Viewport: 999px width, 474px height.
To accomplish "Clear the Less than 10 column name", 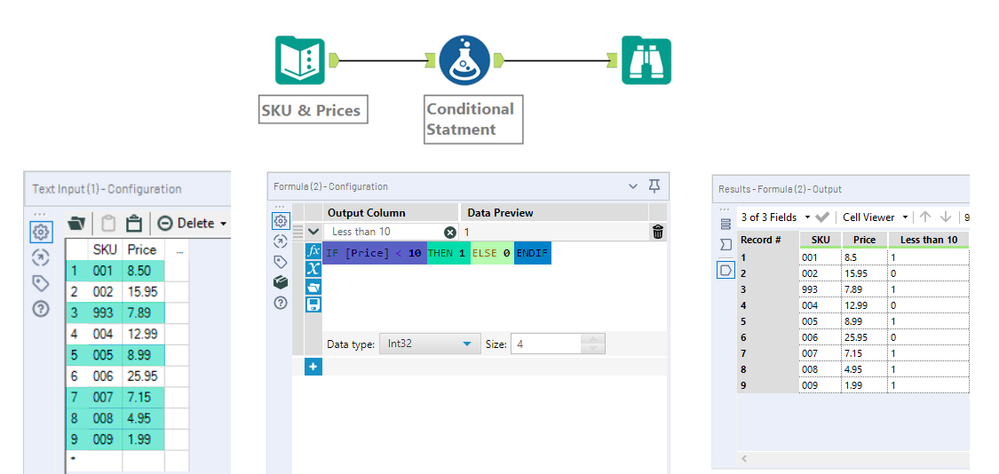I will (x=450, y=233).
